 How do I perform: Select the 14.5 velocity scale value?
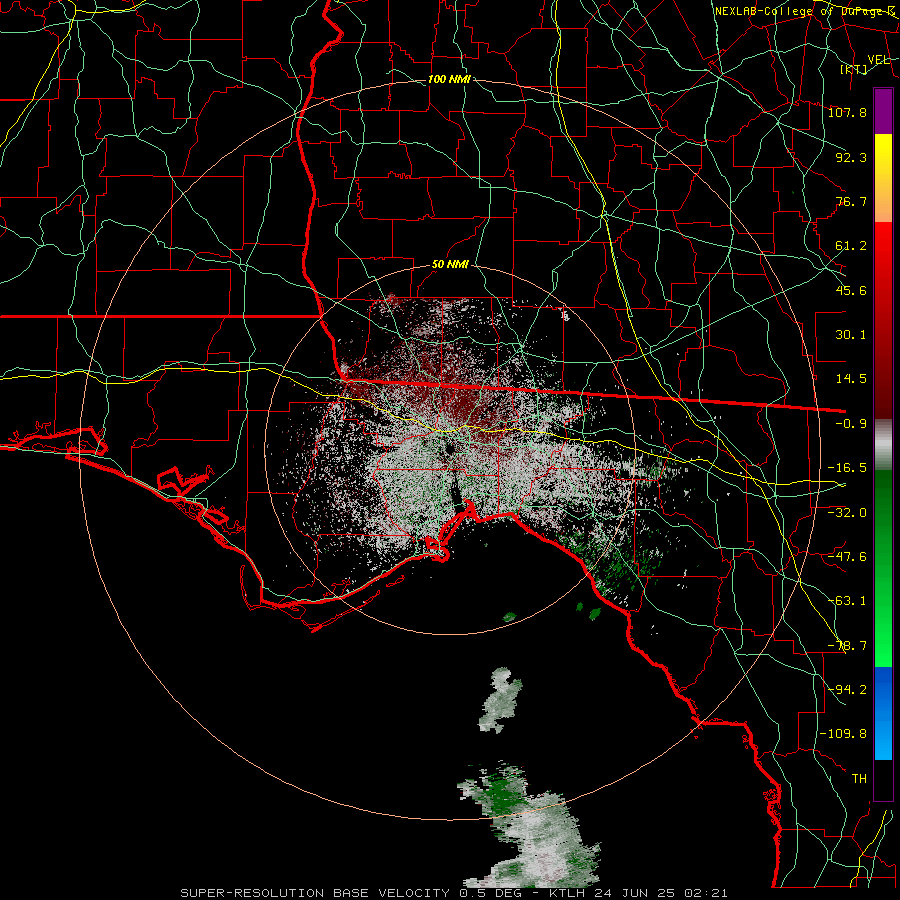click(x=851, y=379)
